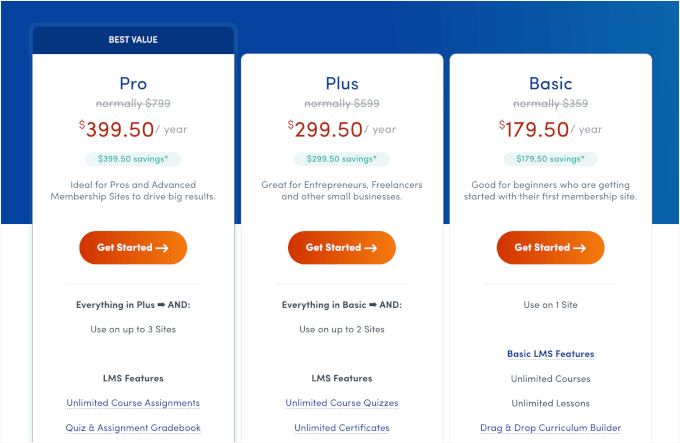The height and width of the screenshot is (443, 680).
Task: Click the $299.50 savings badge
Action: [342, 158]
